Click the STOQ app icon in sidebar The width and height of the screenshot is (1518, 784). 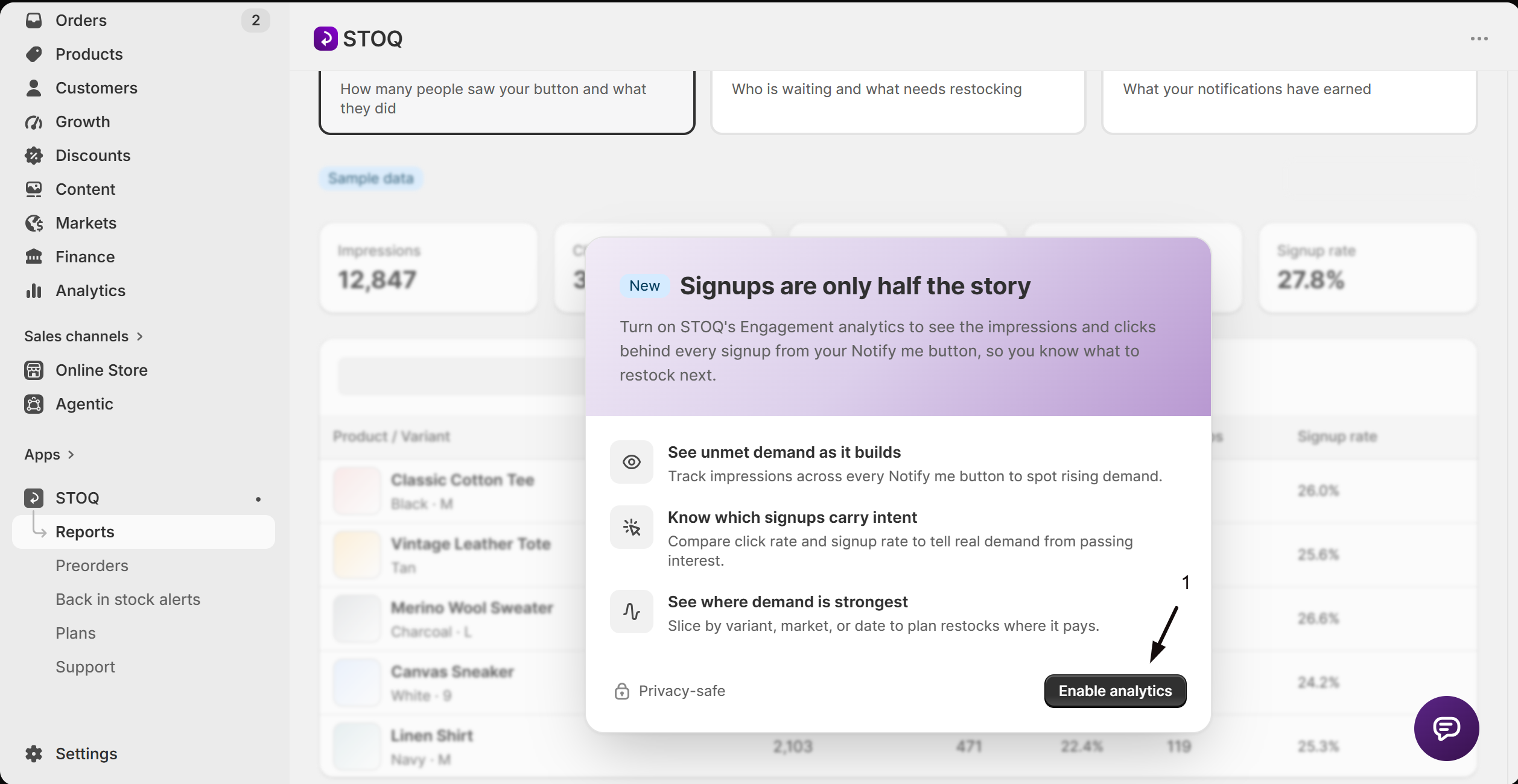pyautogui.click(x=34, y=498)
